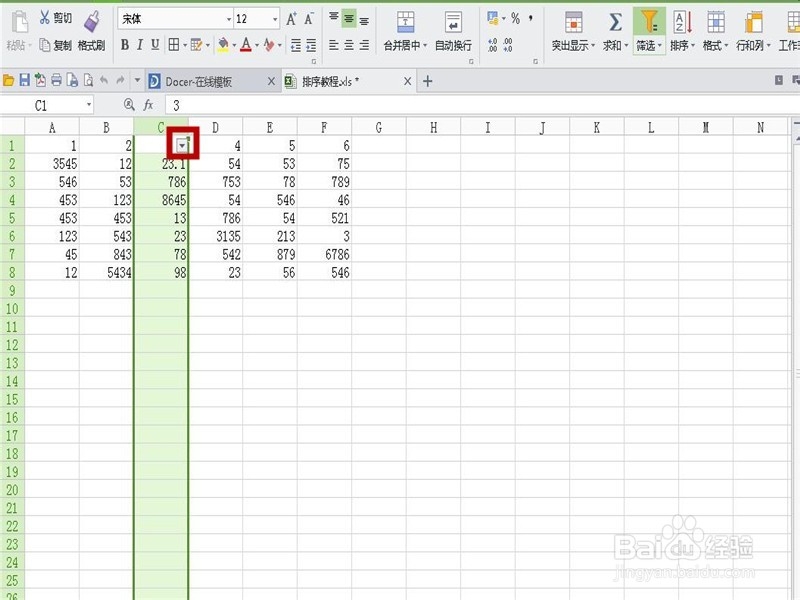Screen dimensions: 800x600
Task: Click the fill color bucket icon
Action: coord(223,45)
